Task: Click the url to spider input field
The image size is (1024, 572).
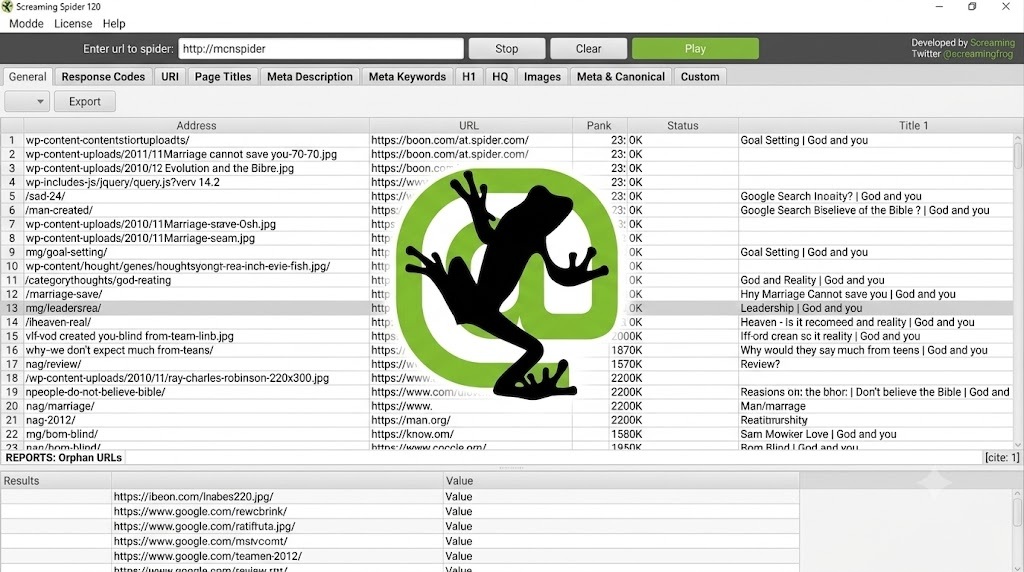Action: pos(321,48)
